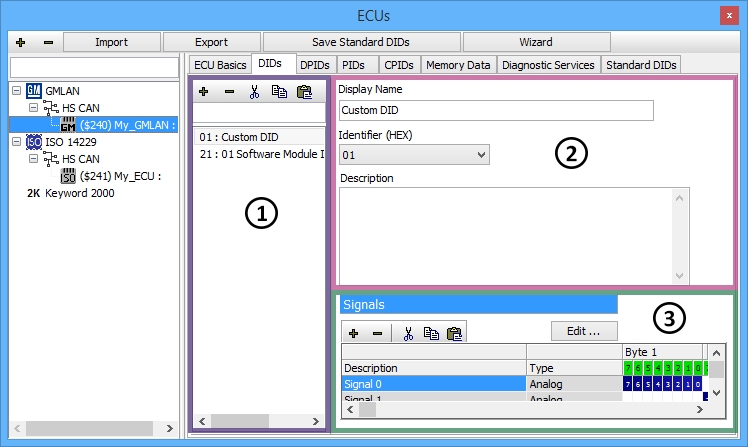Click the Display Name text field
Screen dimensions: 748x447
pos(496,110)
